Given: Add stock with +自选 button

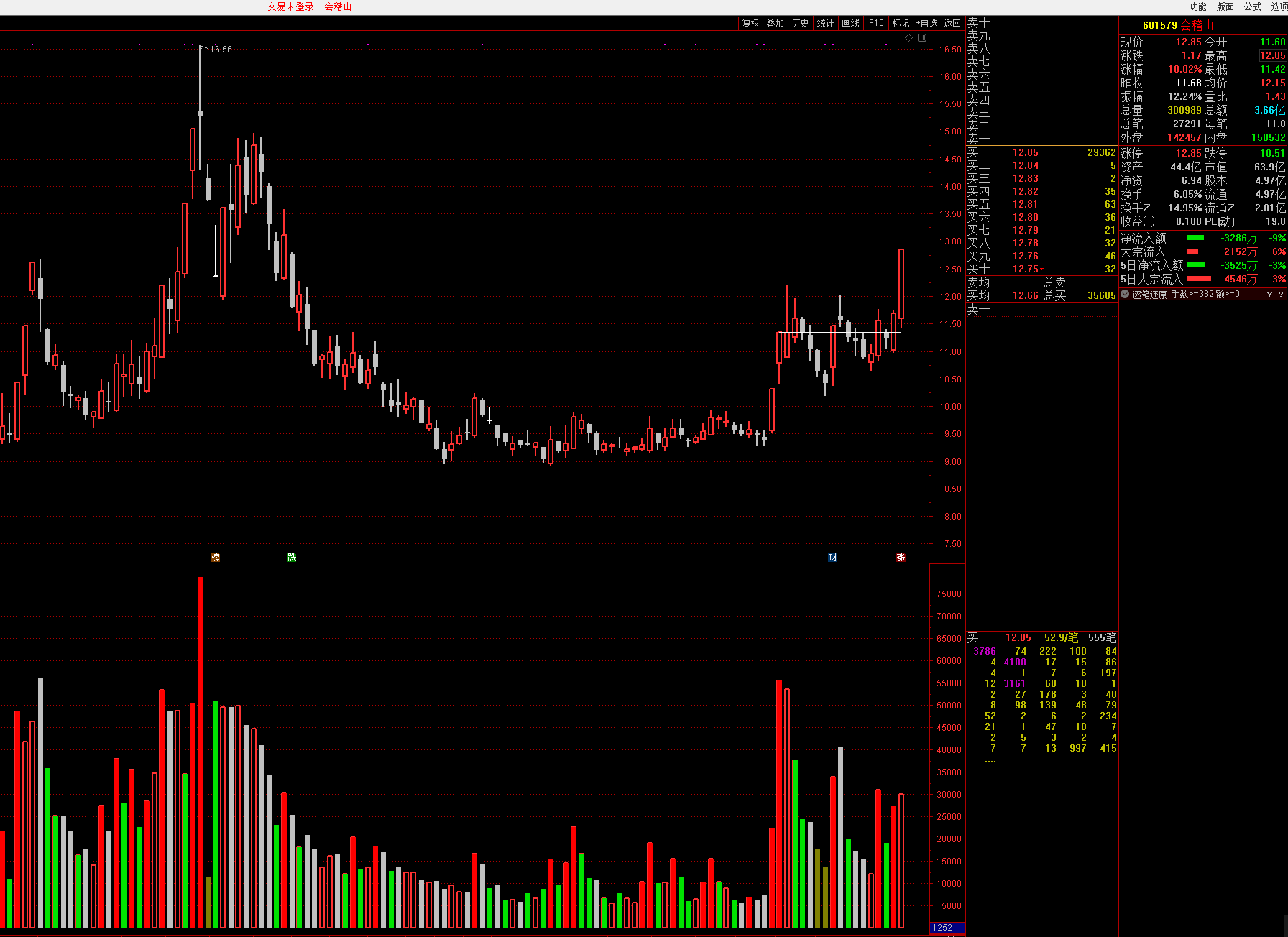Looking at the screenshot, I should 926,23.
